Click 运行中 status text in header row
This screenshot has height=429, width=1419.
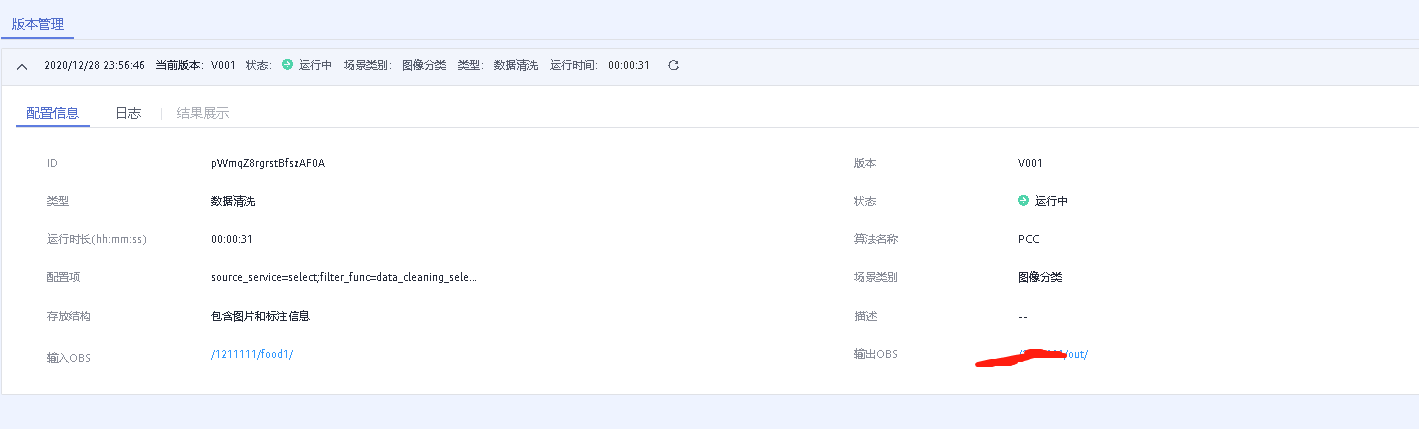click(x=315, y=65)
